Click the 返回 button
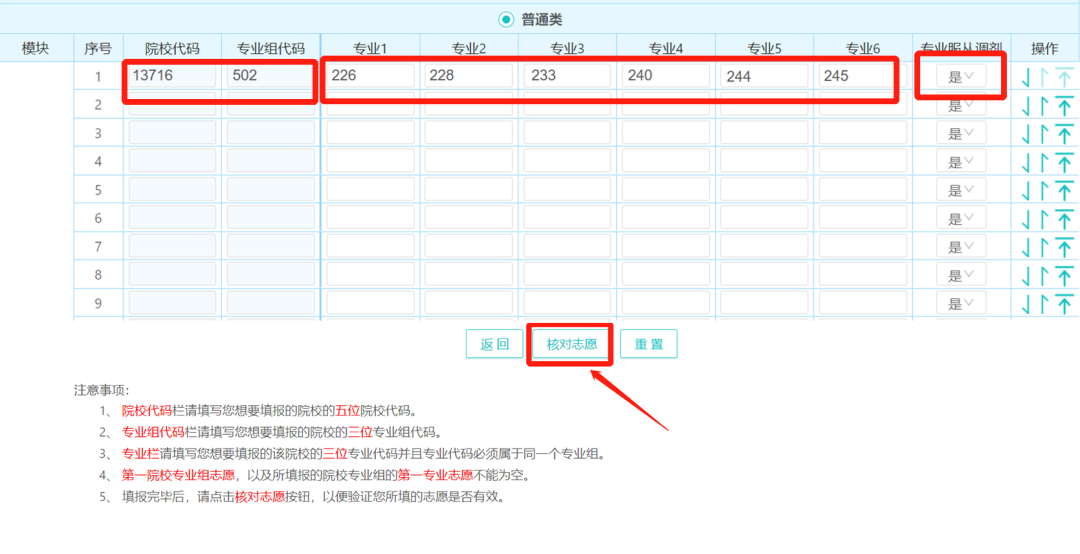 (x=495, y=344)
